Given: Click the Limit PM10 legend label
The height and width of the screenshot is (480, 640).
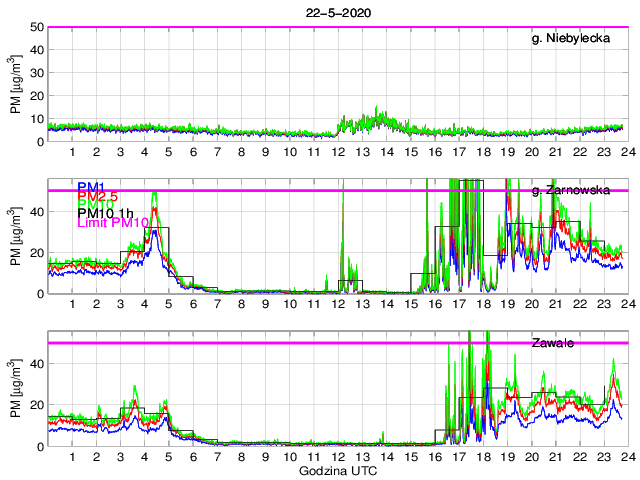Looking at the screenshot, I should pyautogui.click(x=111, y=225).
